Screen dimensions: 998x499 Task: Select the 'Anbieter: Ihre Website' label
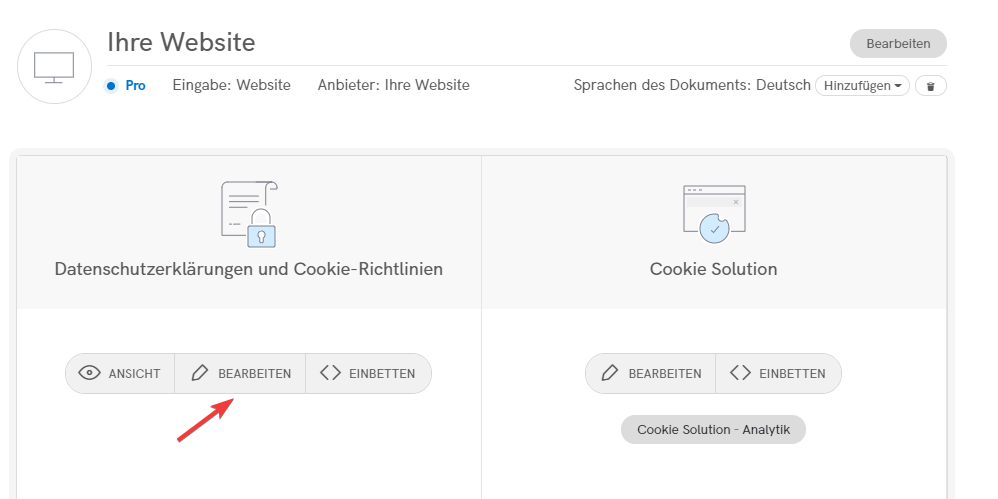click(393, 85)
